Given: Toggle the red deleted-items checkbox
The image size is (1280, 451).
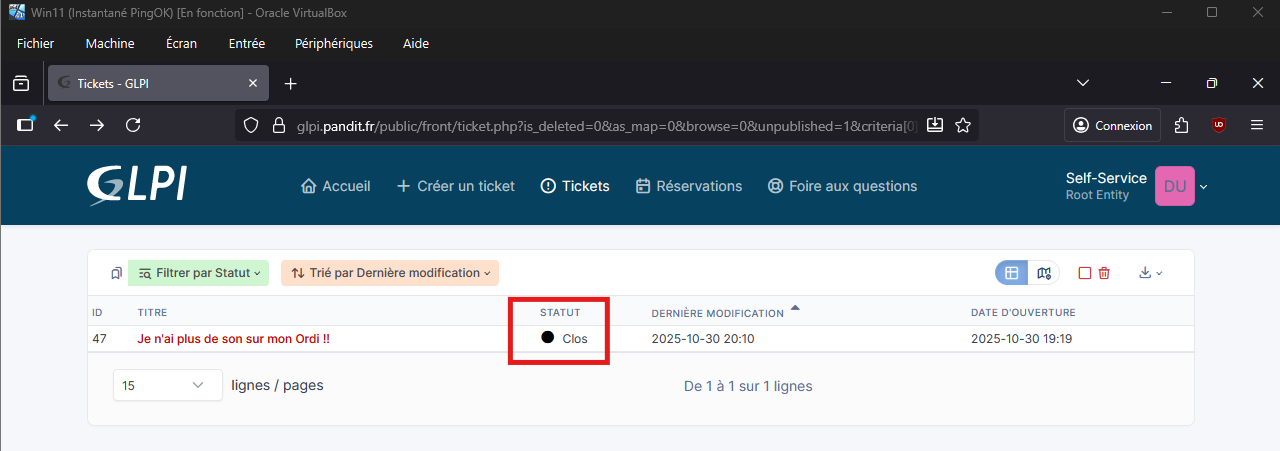Looking at the screenshot, I should (1085, 273).
